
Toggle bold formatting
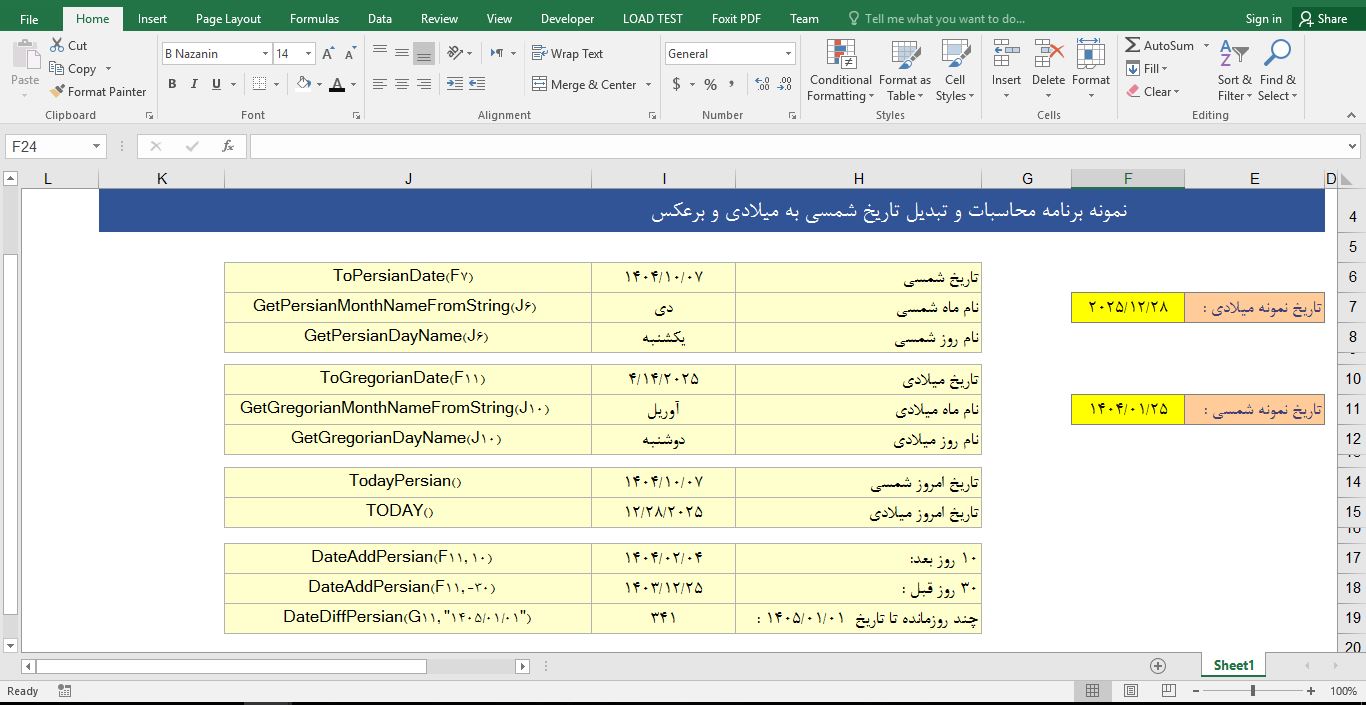(170, 84)
